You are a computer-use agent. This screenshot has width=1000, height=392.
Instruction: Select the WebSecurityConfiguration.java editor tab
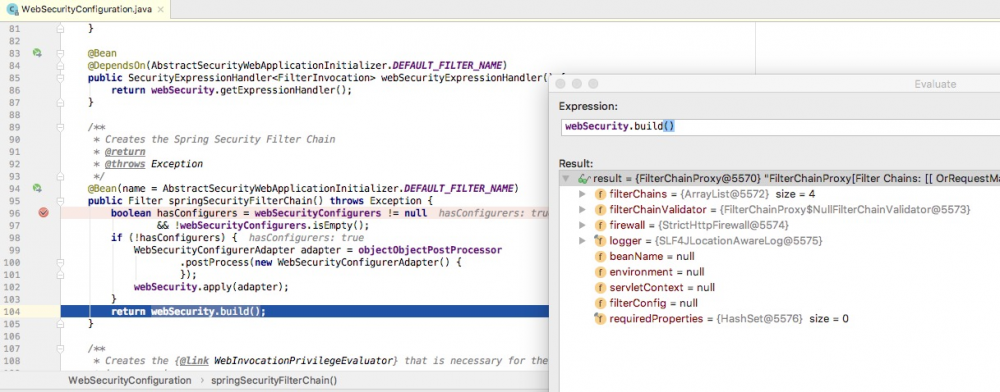(85, 10)
